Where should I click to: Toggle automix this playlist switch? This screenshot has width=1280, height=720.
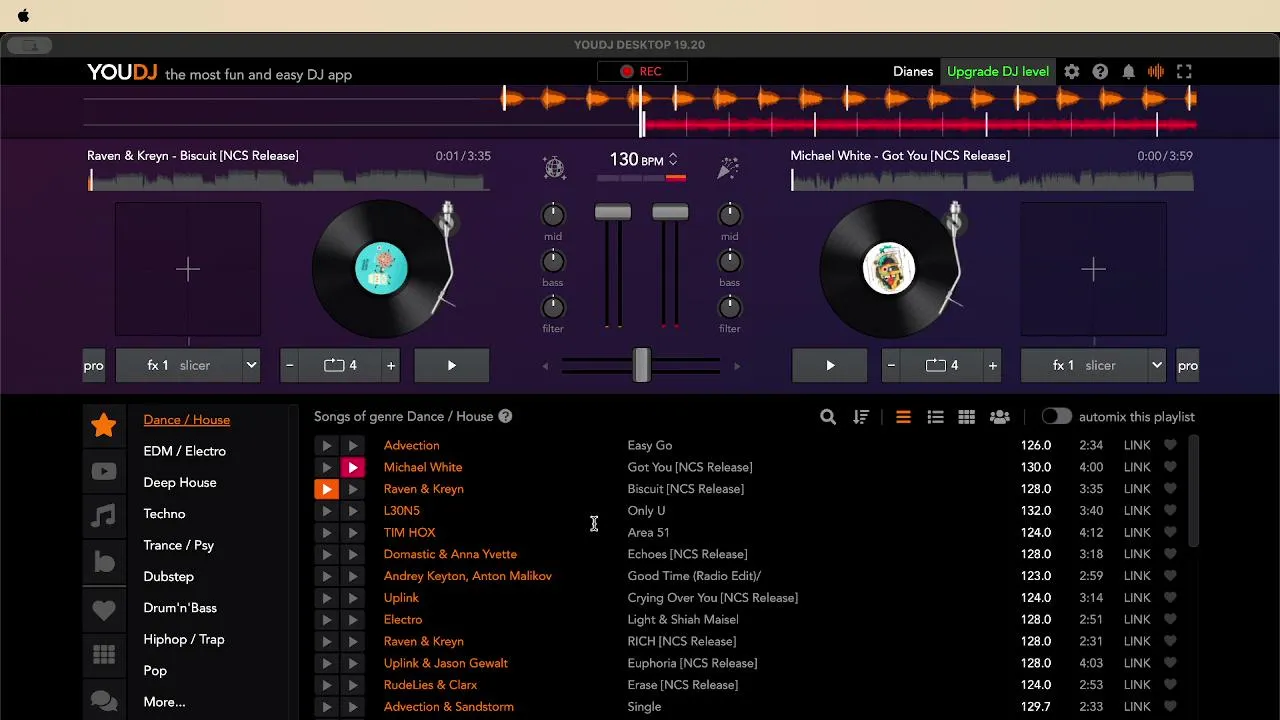coord(1056,417)
